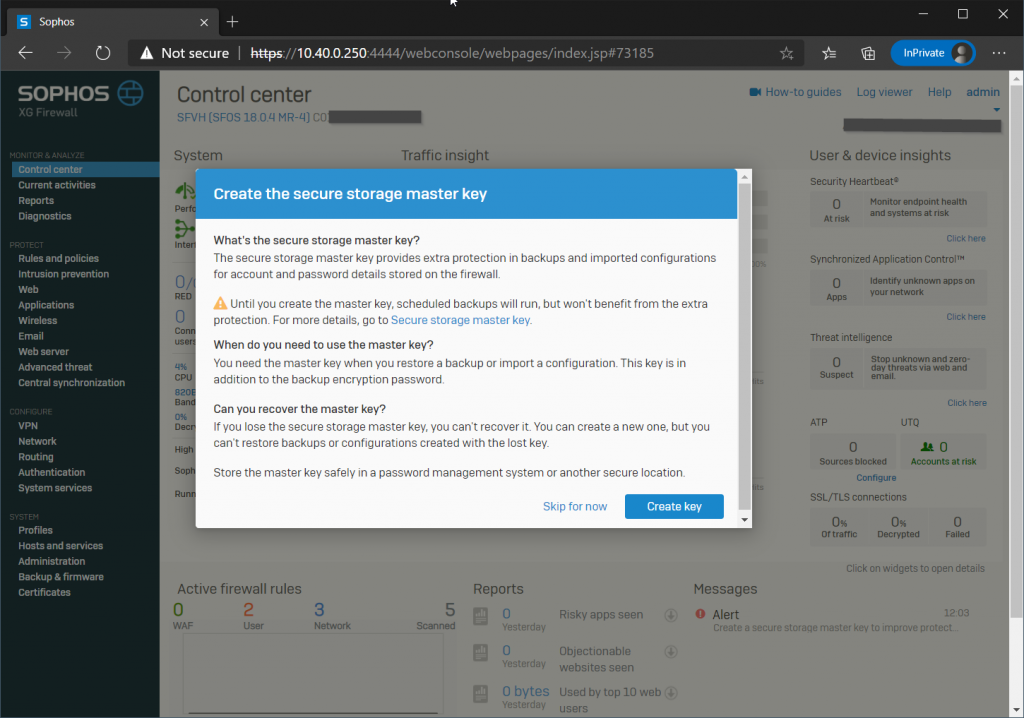Open the Help link

click(939, 92)
